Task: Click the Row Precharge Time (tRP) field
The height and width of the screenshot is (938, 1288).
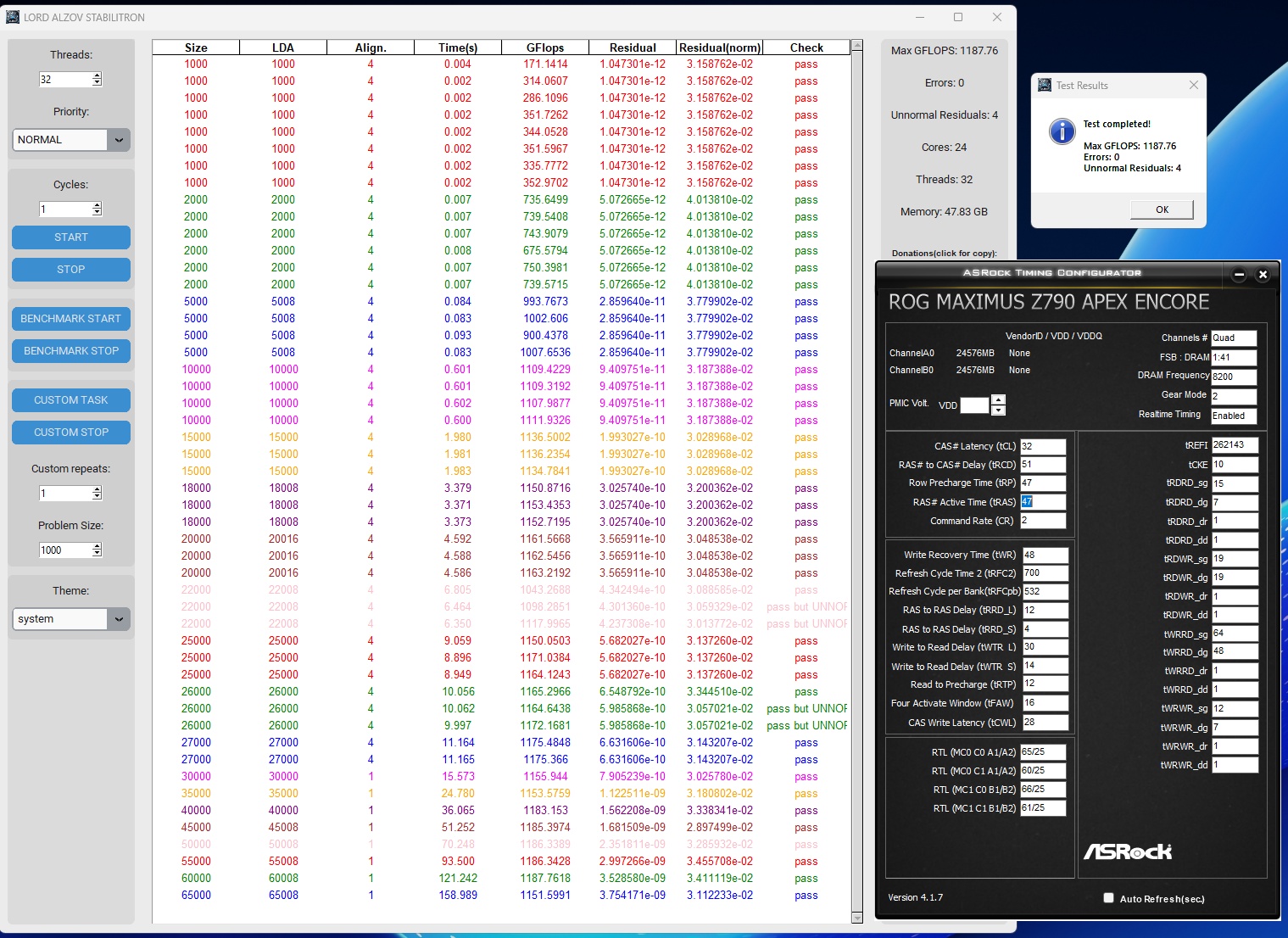Action: pos(1043,483)
